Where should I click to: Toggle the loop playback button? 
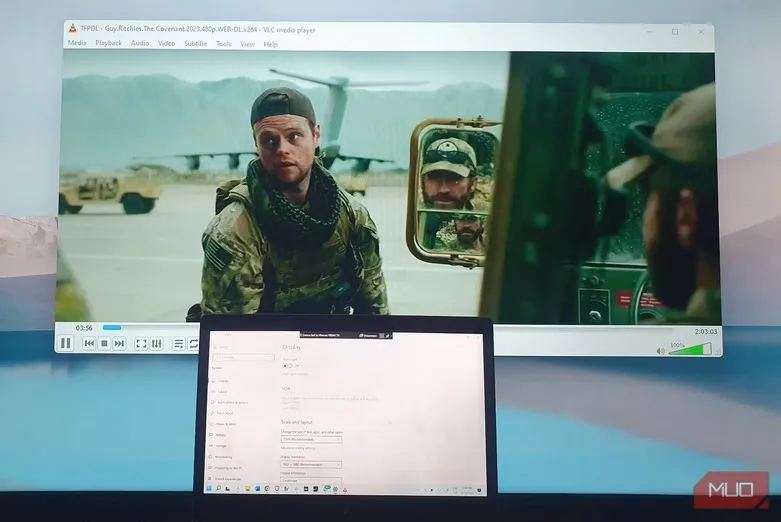(x=193, y=343)
